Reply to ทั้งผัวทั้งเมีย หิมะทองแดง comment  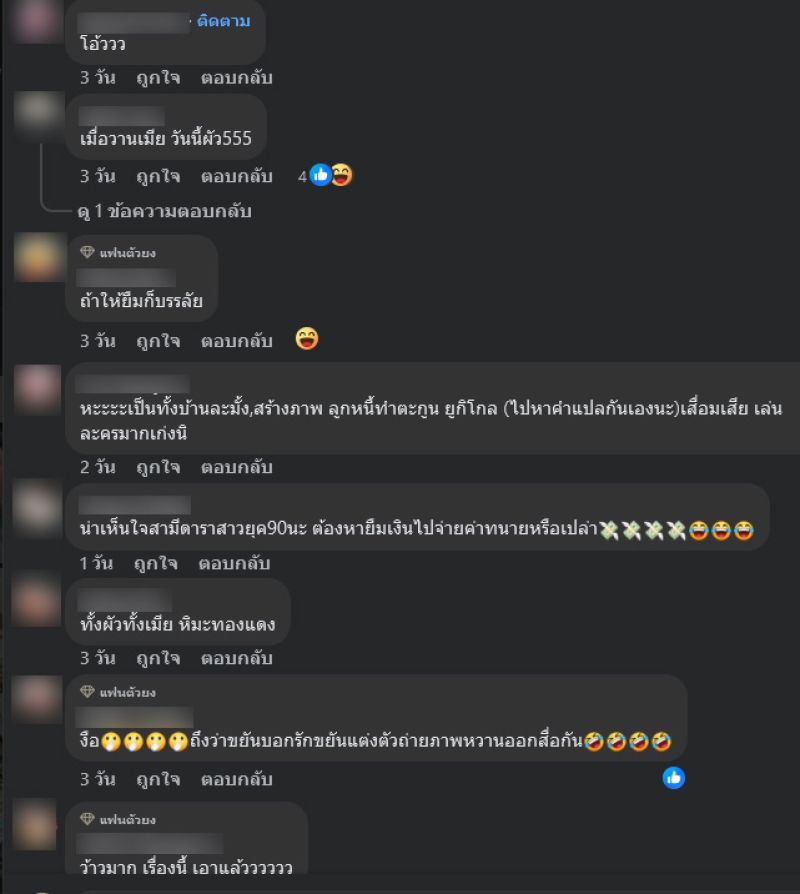tap(237, 658)
